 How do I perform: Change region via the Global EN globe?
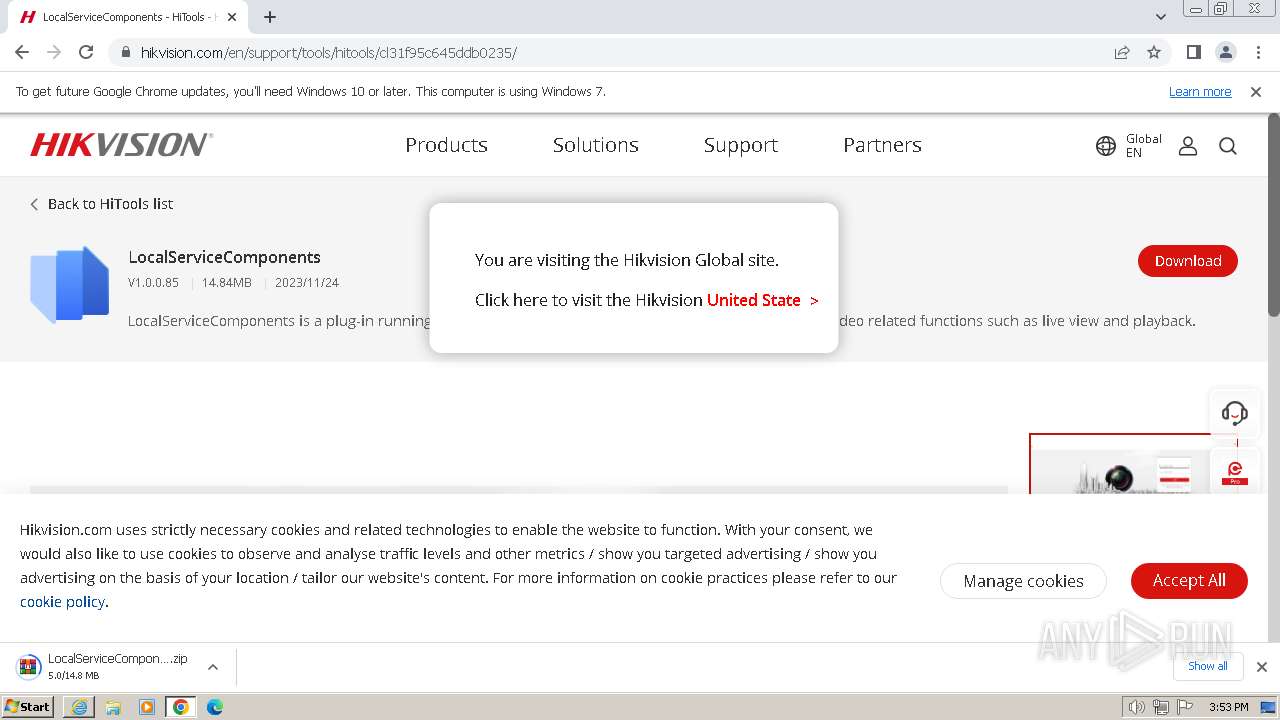tap(1129, 146)
